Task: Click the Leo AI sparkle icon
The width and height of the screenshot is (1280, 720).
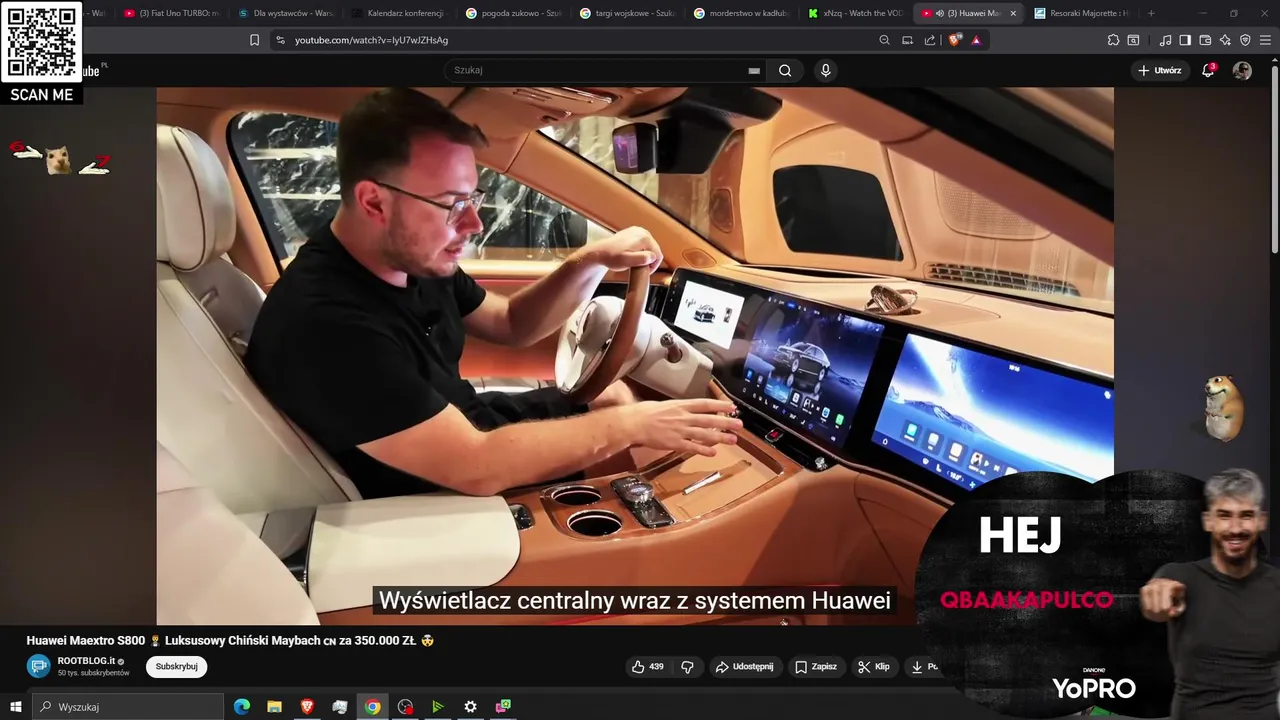Action: [x=1225, y=40]
